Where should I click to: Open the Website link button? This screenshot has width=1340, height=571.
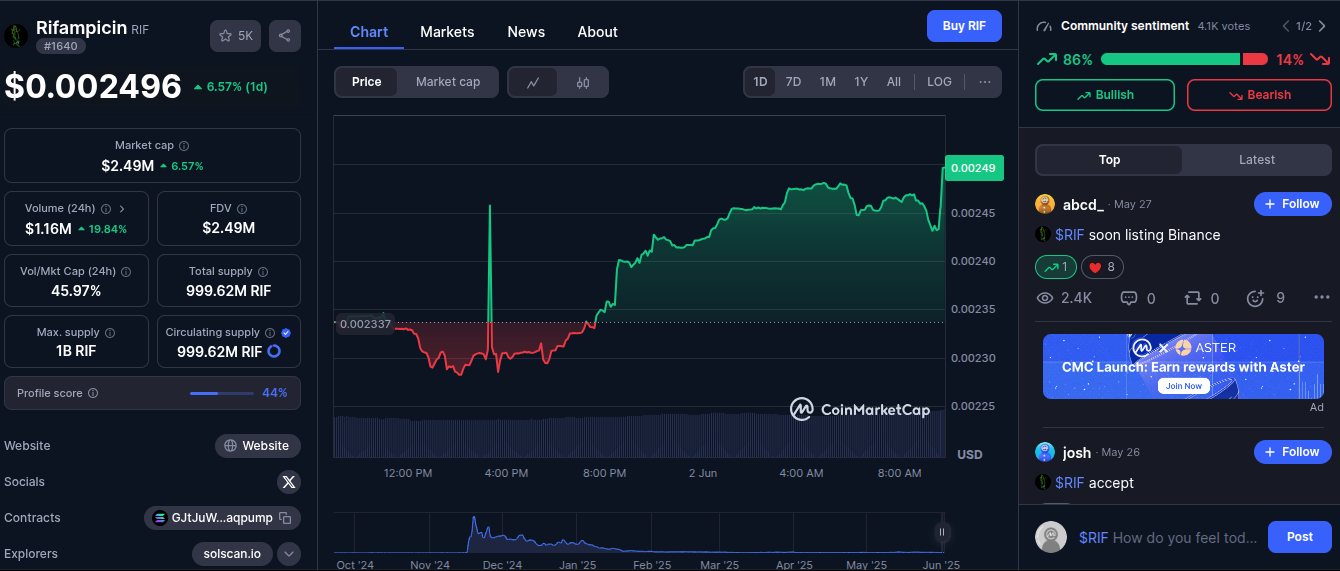pyautogui.click(x=258, y=446)
